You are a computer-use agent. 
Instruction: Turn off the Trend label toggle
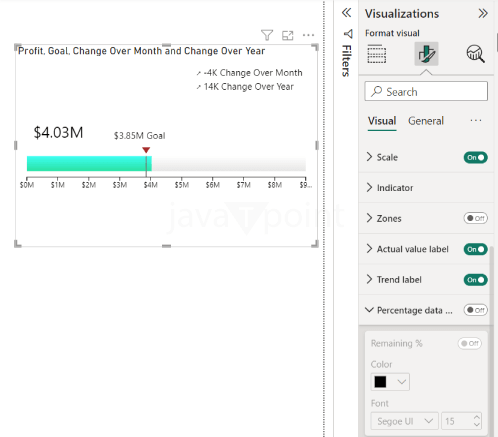(x=475, y=280)
